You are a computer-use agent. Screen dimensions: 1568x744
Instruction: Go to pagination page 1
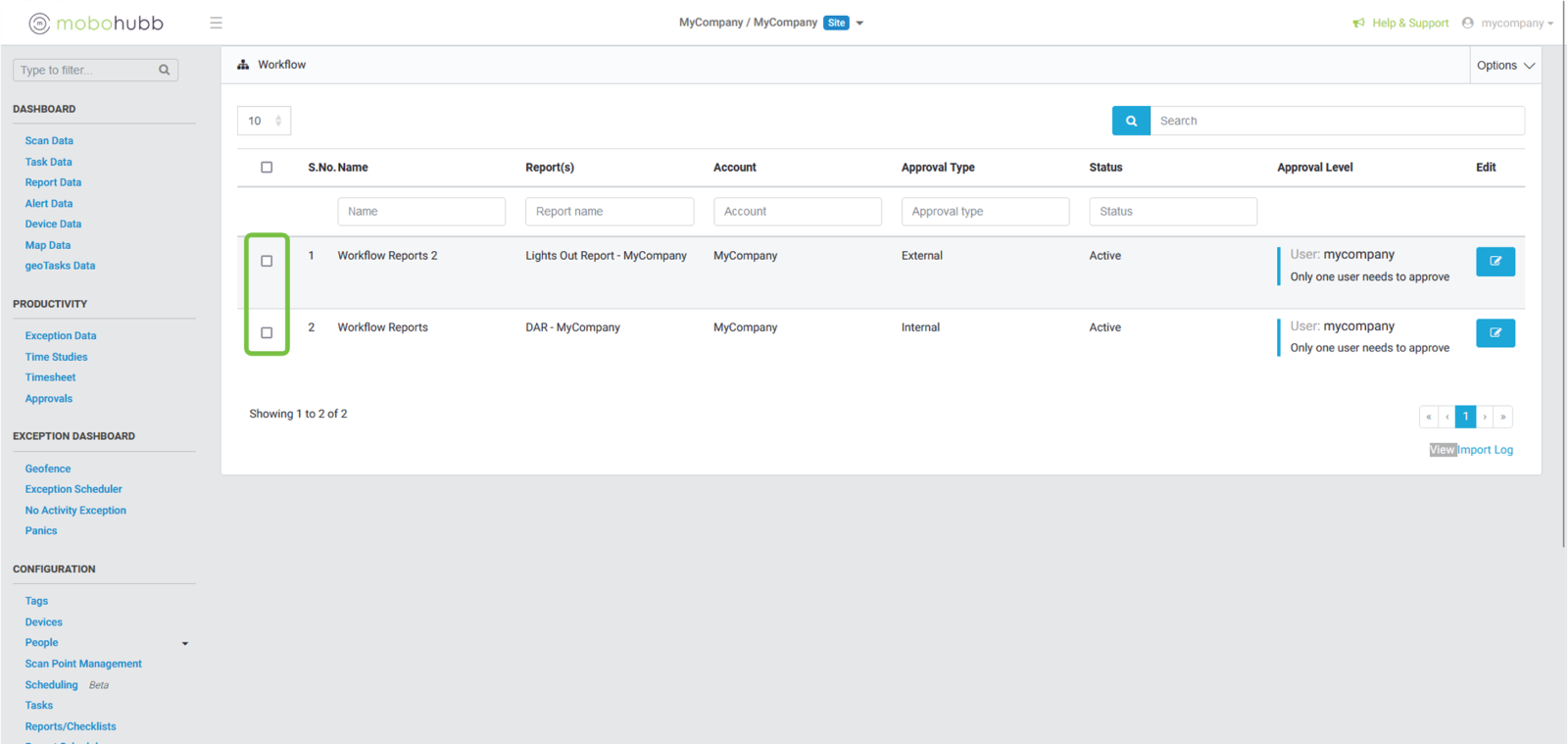[1465, 417]
